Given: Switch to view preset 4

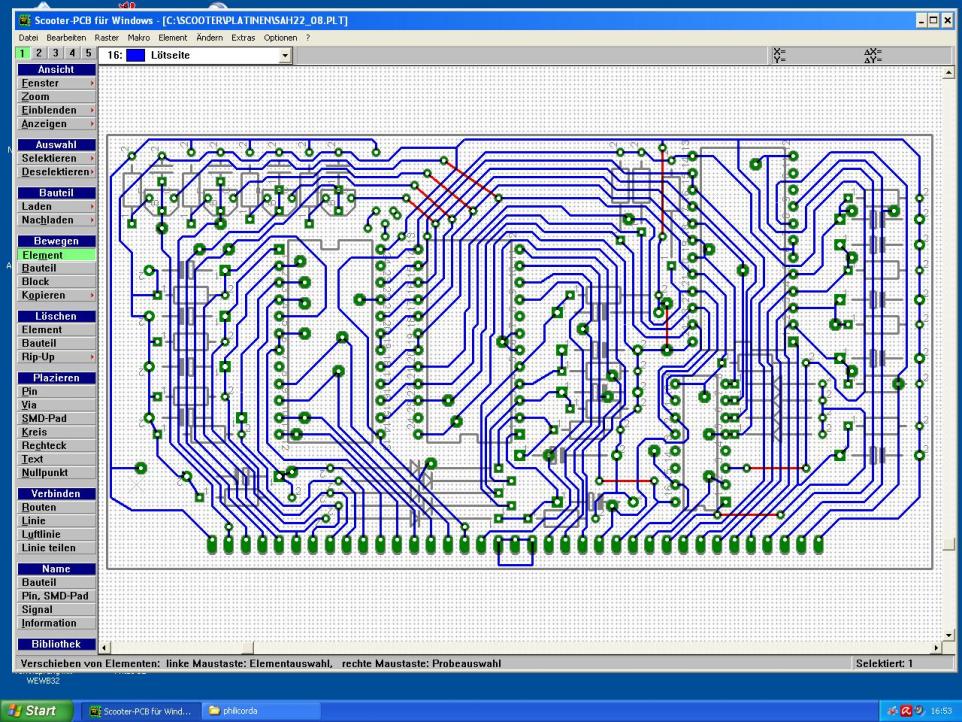Looking at the screenshot, I should click(x=72, y=53).
